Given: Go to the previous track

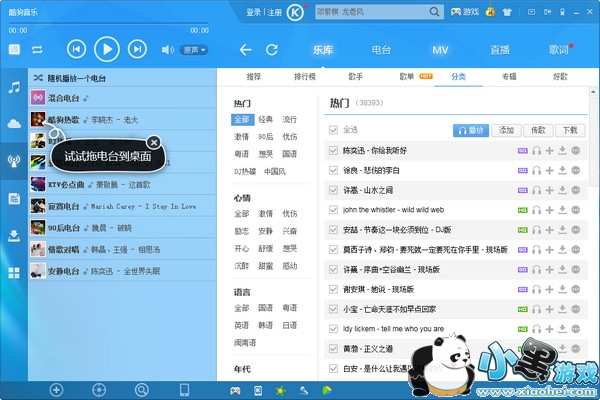Looking at the screenshot, I should 75,48.
